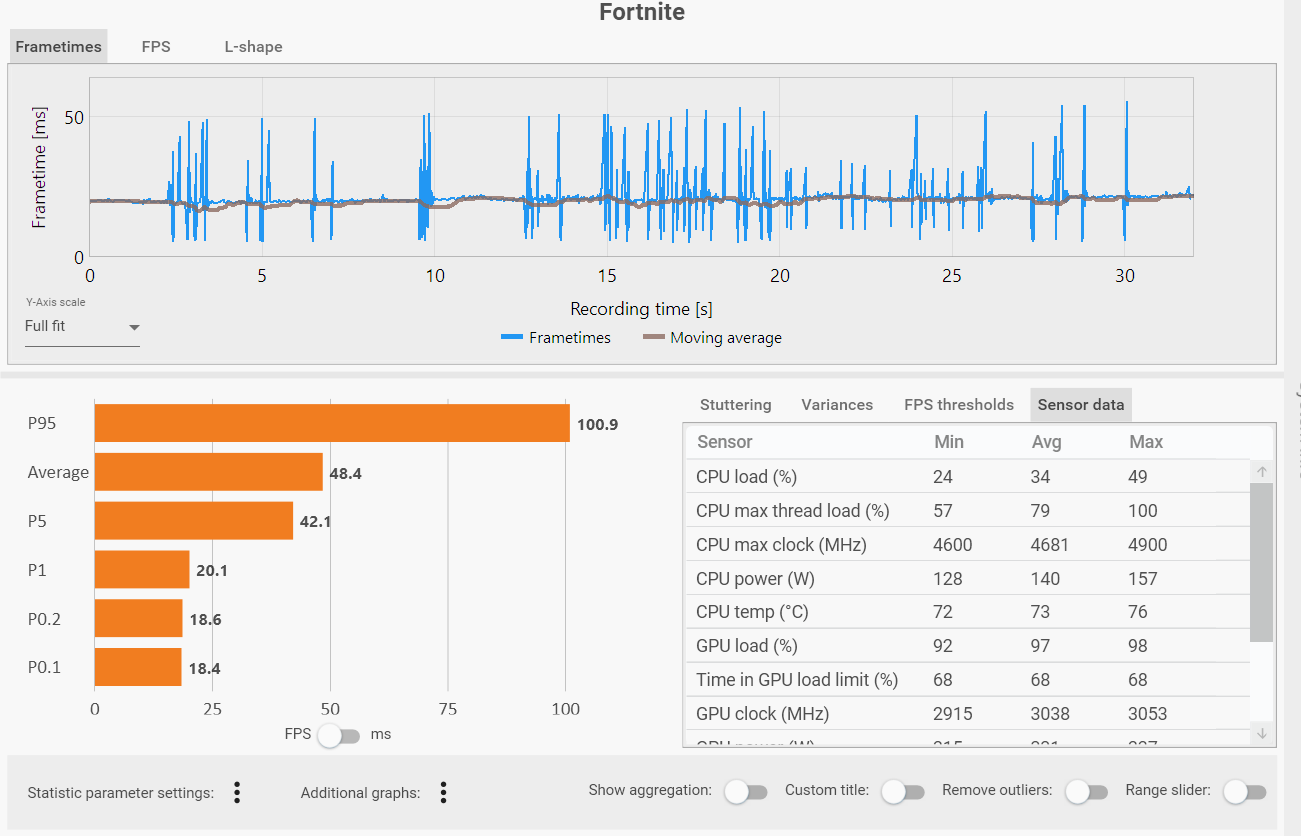The width and height of the screenshot is (1301, 836).
Task: Click CPU power Avg value 140
Action: [1045, 579]
